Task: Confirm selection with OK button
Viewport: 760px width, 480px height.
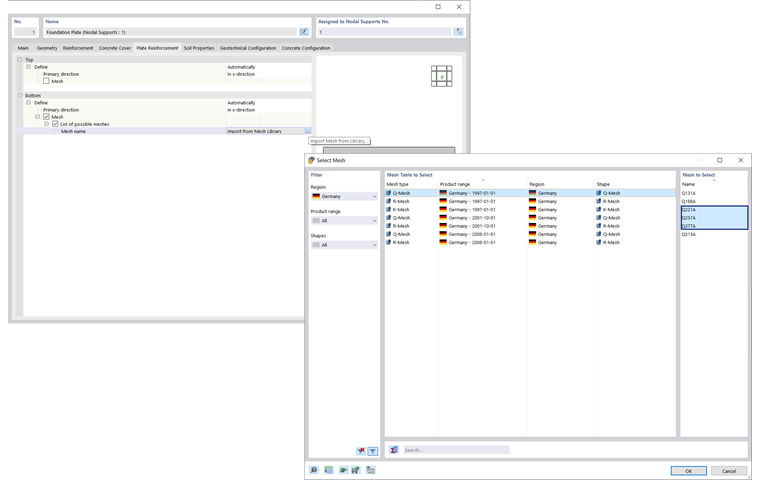Action: [x=688, y=471]
